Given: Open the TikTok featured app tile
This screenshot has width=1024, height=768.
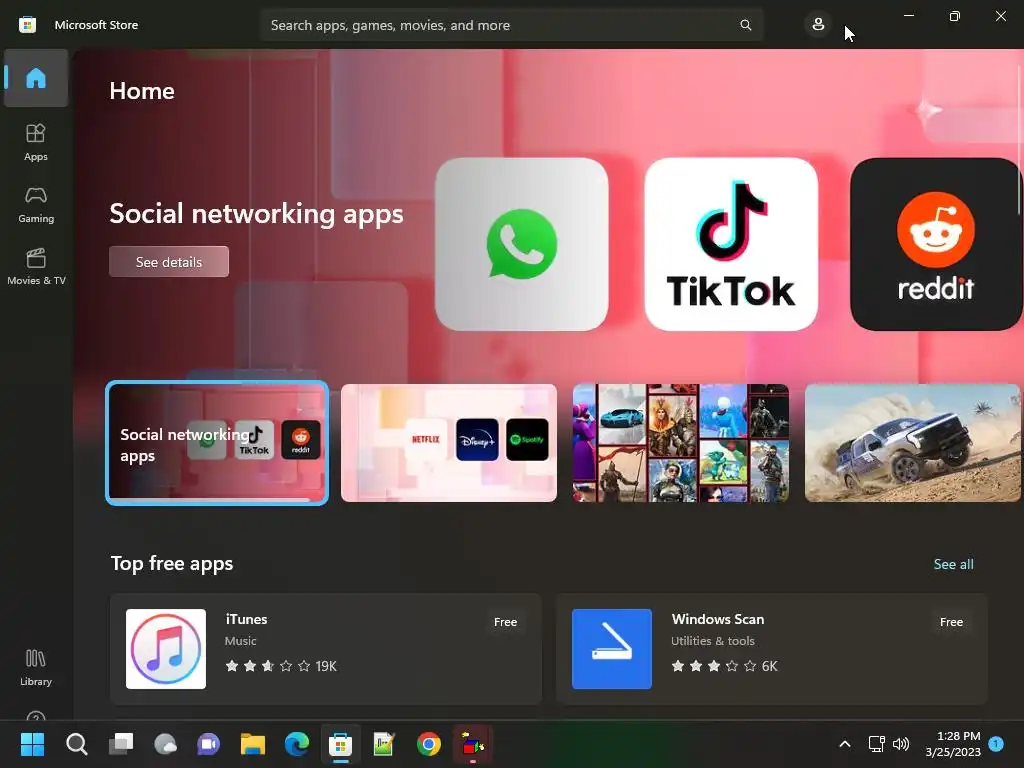Looking at the screenshot, I should [731, 244].
